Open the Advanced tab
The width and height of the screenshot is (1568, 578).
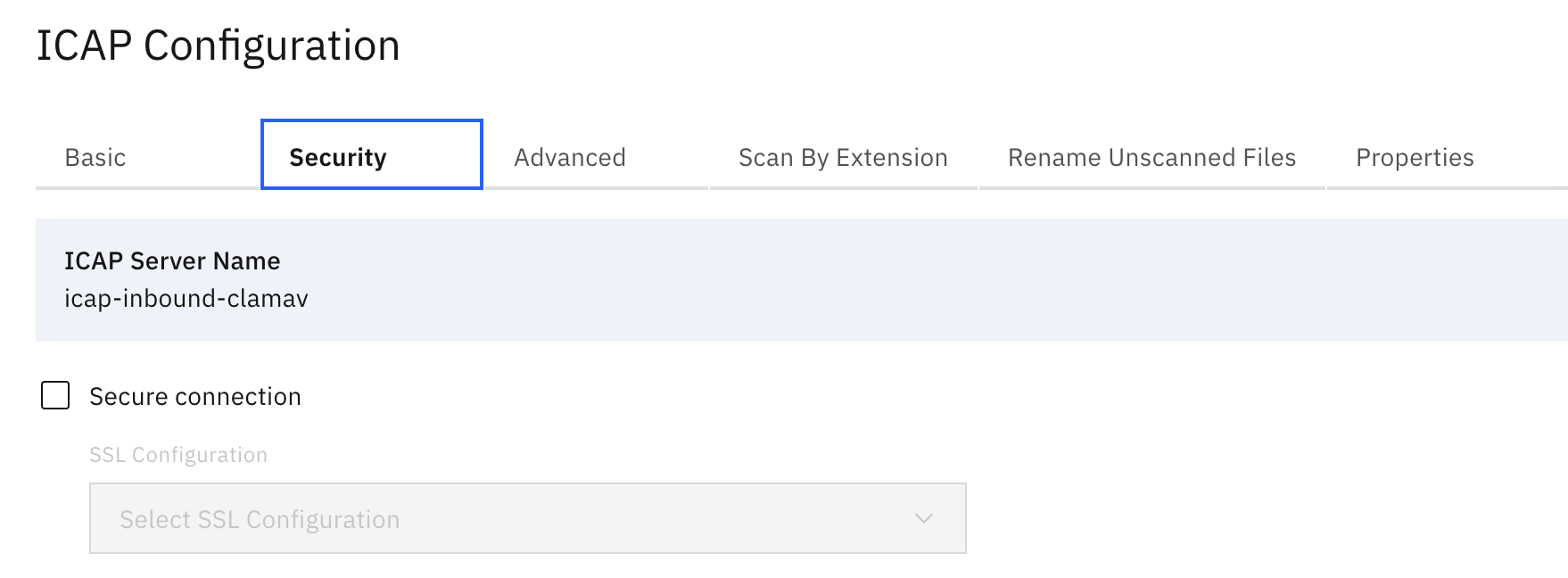570,158
